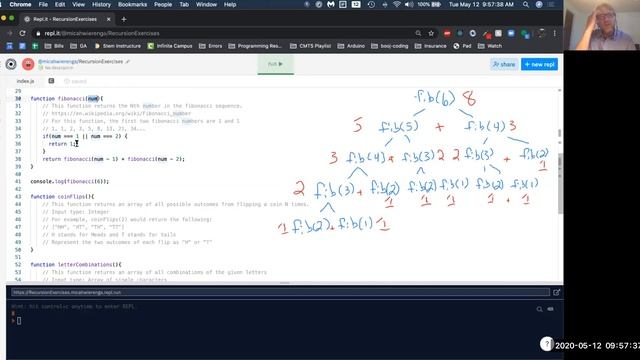The image size is (640, 360).
Task: Open the GA bookmark folder
Action: pos(79,46)
